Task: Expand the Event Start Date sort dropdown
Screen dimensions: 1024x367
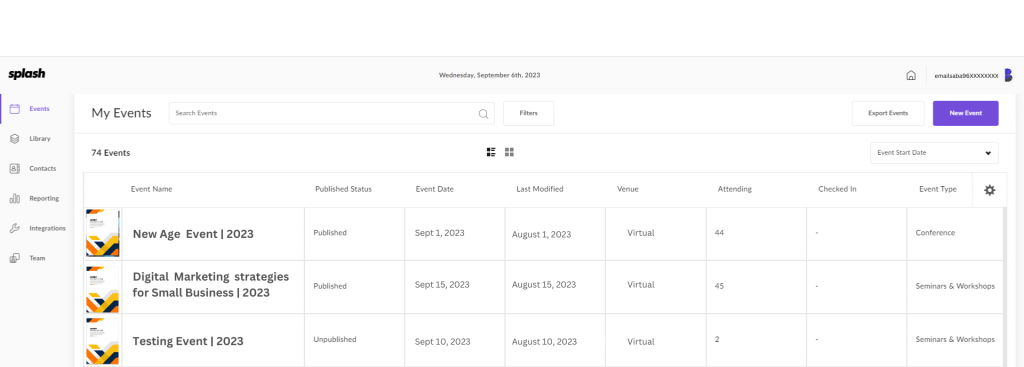Action: (934, 153)
